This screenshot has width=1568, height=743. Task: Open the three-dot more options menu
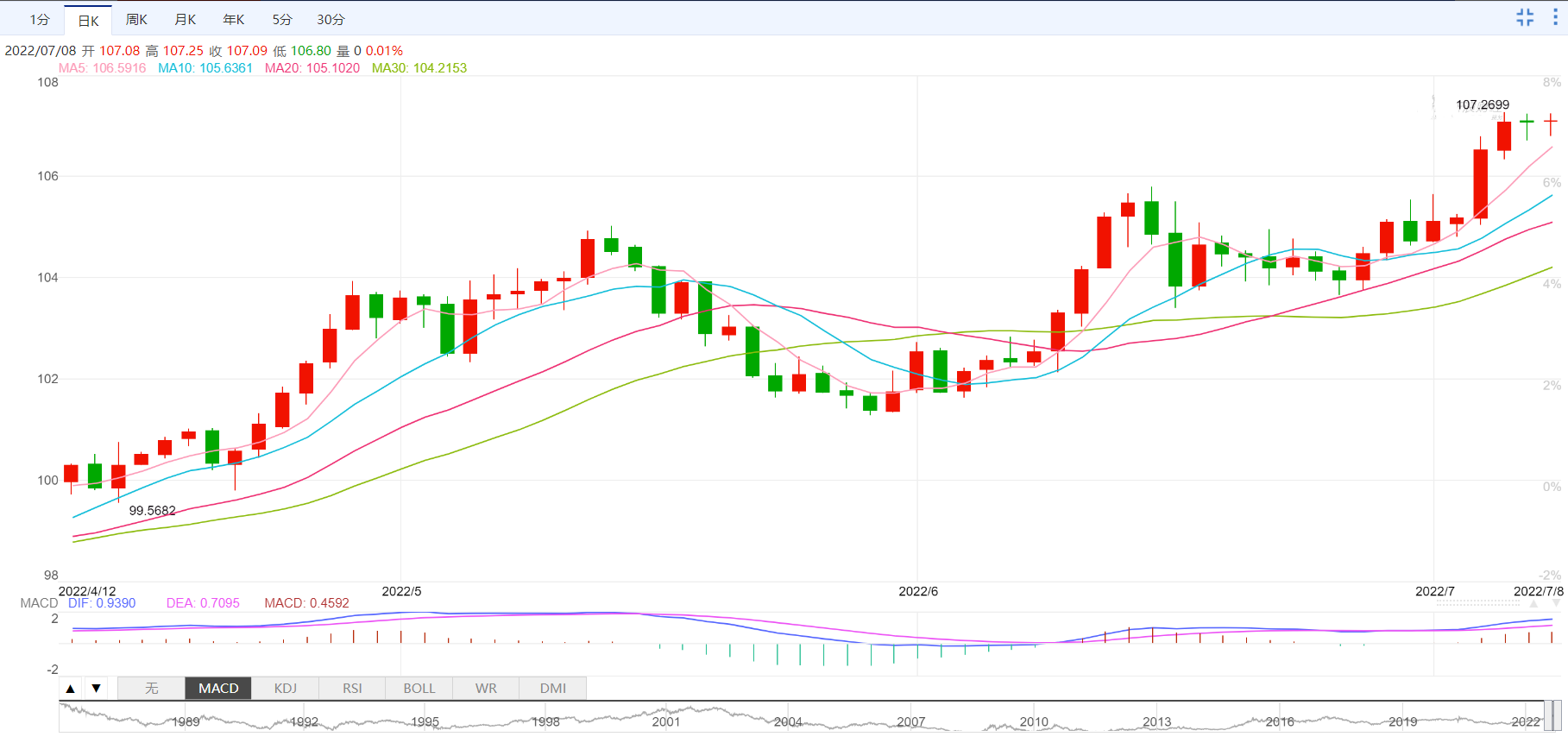click(1555, 17)
